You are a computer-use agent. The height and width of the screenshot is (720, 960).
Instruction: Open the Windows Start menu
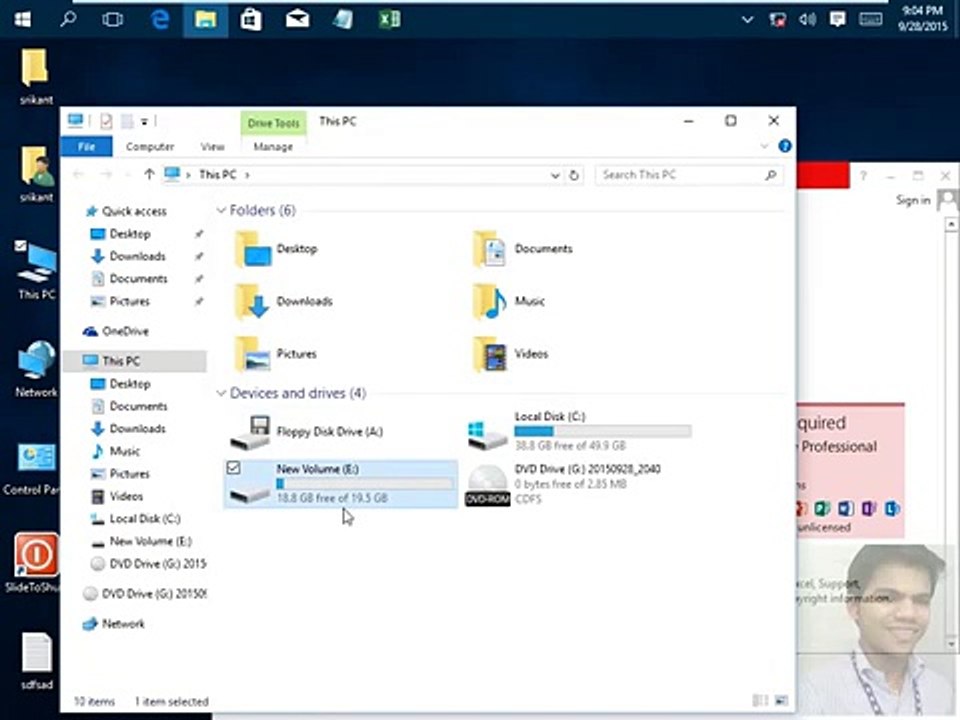(23, 20)
